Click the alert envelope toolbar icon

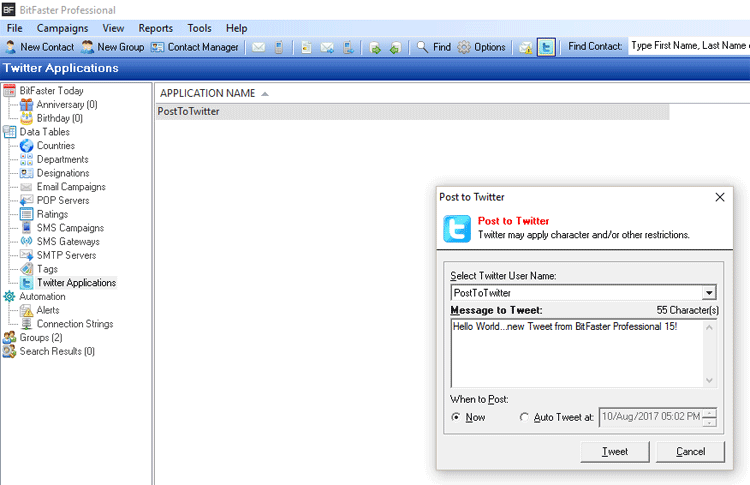[x=525, y=47]
